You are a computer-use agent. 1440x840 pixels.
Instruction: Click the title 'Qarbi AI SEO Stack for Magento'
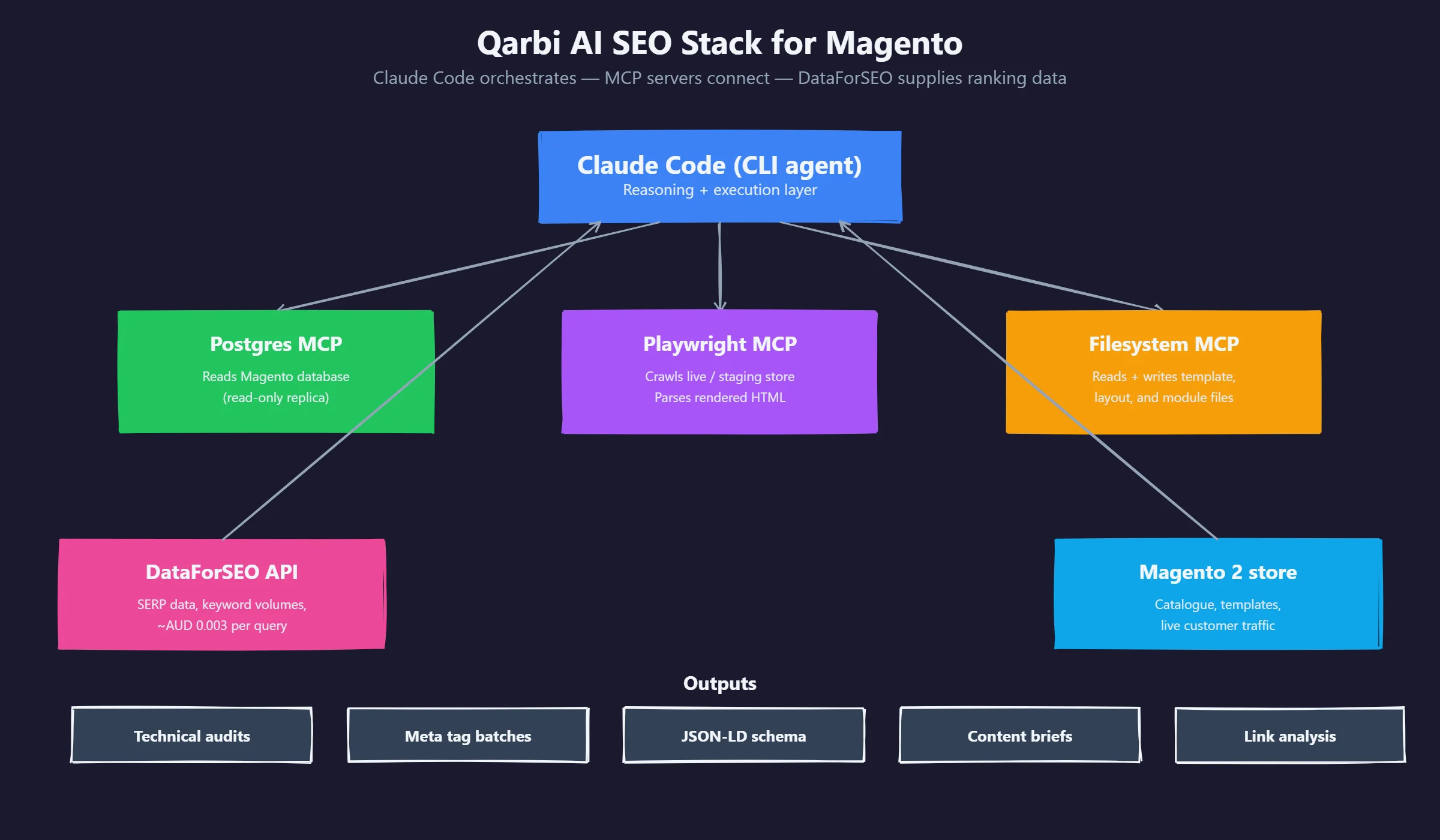click(x=720, y=43)
